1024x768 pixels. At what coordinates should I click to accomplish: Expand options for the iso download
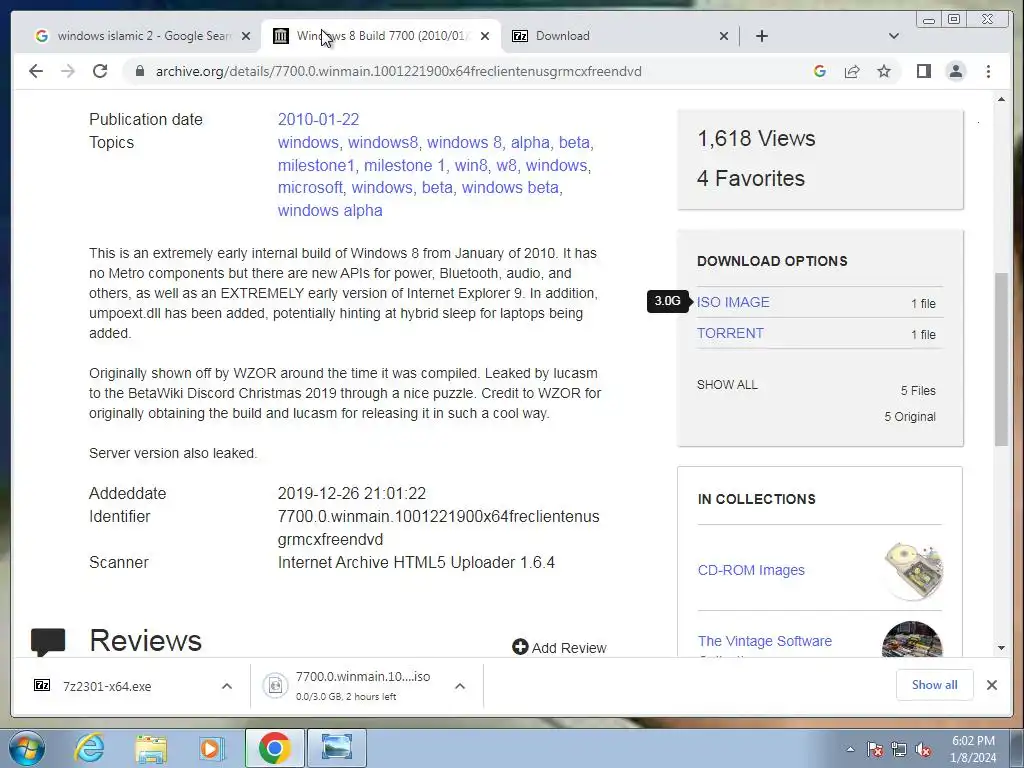pos(460,686)
